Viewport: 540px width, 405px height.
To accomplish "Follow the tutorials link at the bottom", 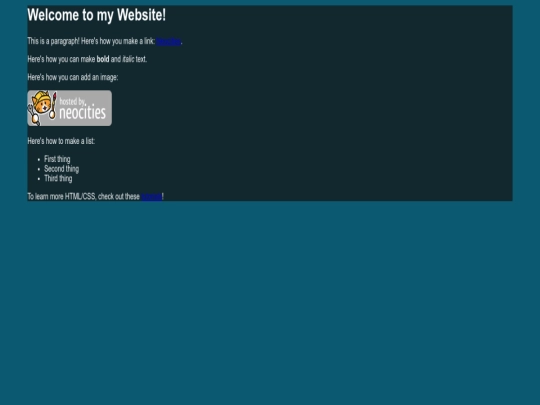I will point(151,197).
